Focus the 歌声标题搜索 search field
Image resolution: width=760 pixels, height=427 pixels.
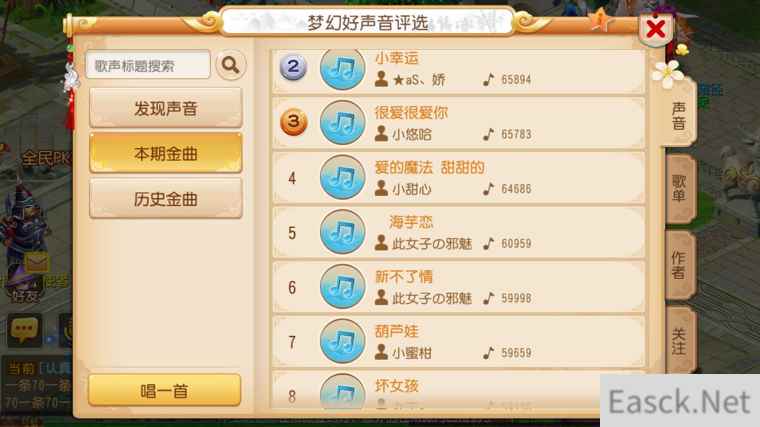pos(148,65)
